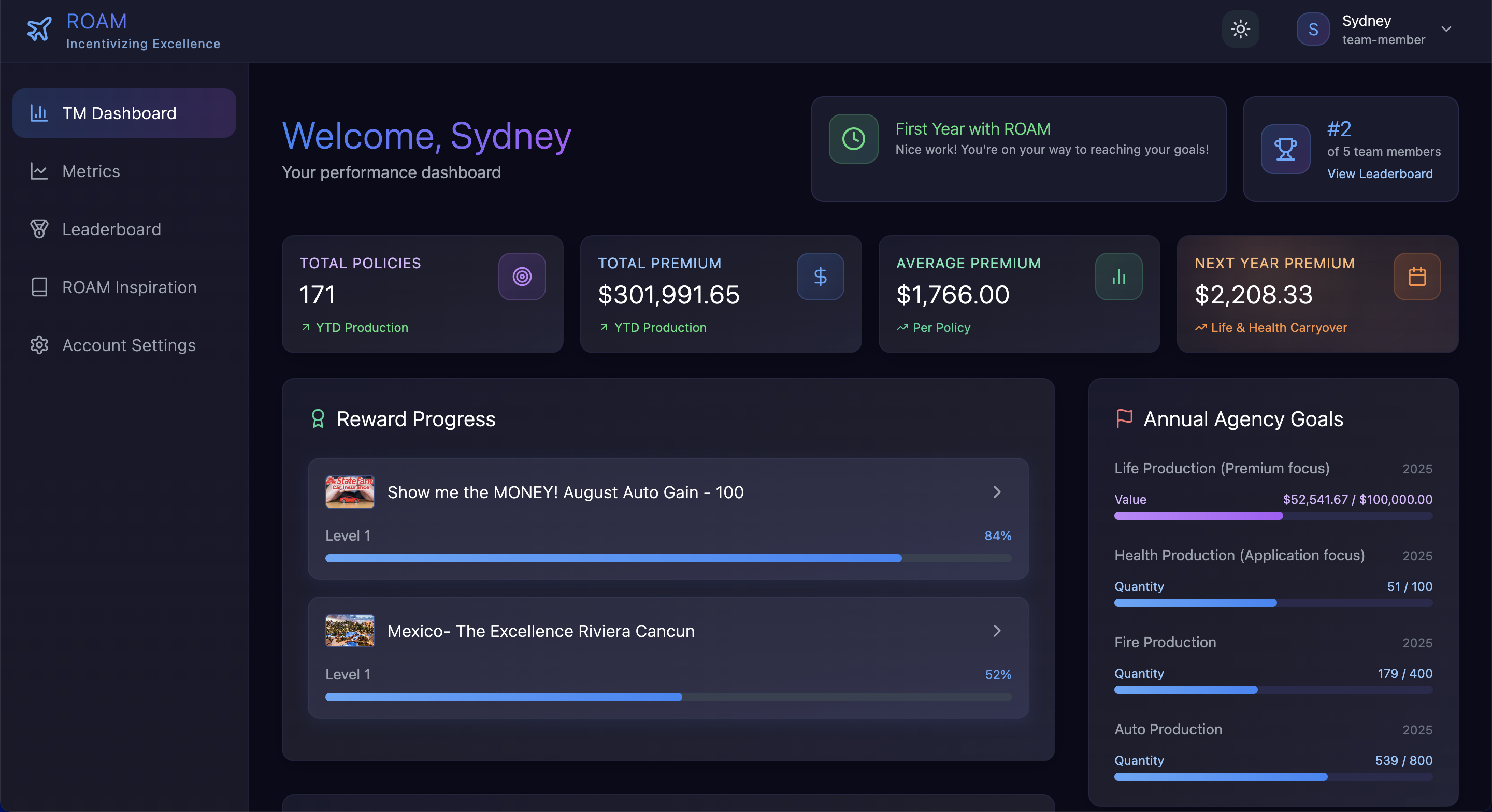
Task: Click the Life Production progress bar
Action: click(1273, 516)
